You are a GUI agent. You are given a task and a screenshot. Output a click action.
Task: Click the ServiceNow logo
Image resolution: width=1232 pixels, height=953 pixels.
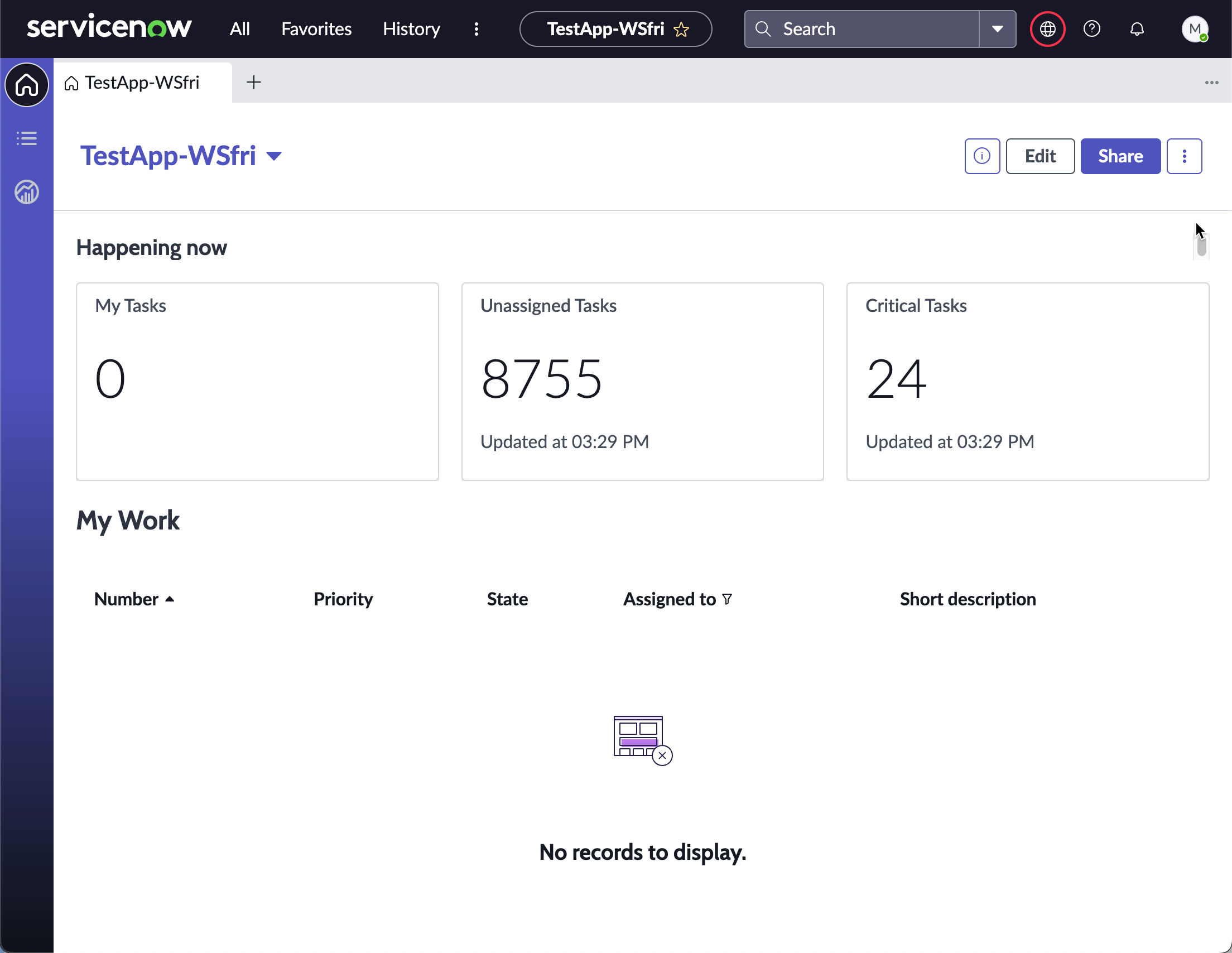tap(109, 27)
